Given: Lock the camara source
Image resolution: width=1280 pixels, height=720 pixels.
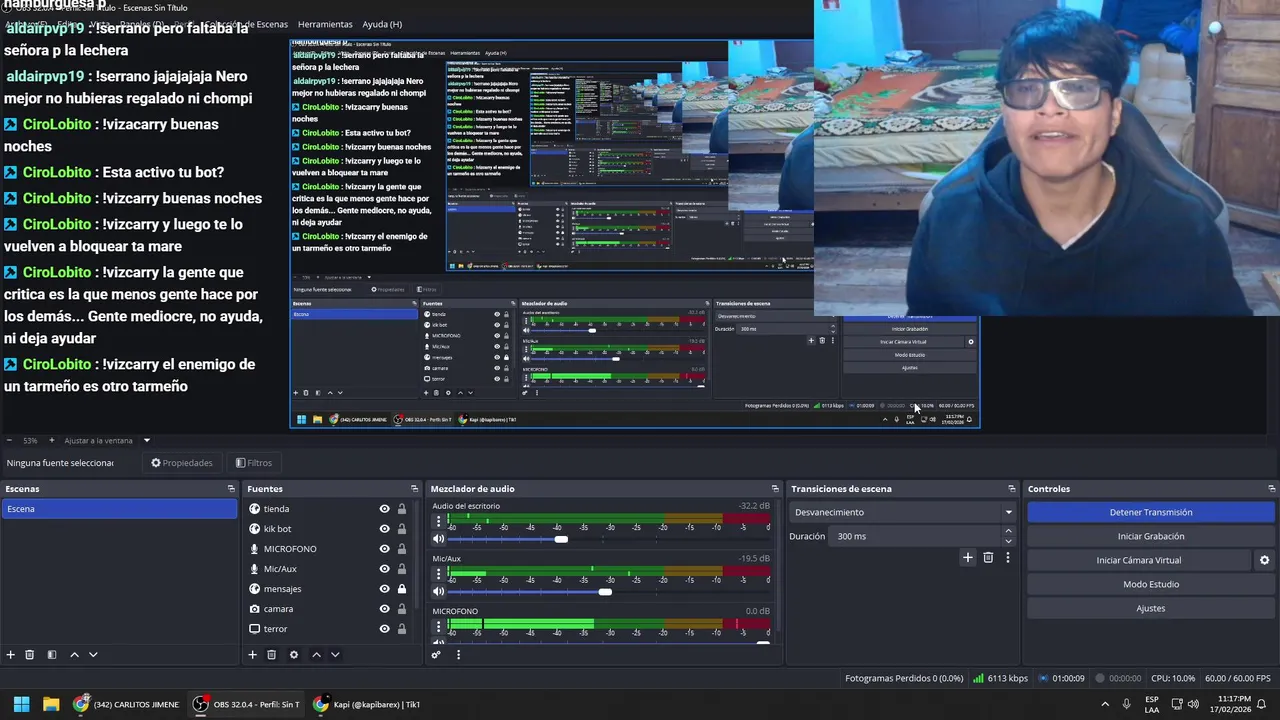Looking at the screenshot, I should click(x=402, y=609).
